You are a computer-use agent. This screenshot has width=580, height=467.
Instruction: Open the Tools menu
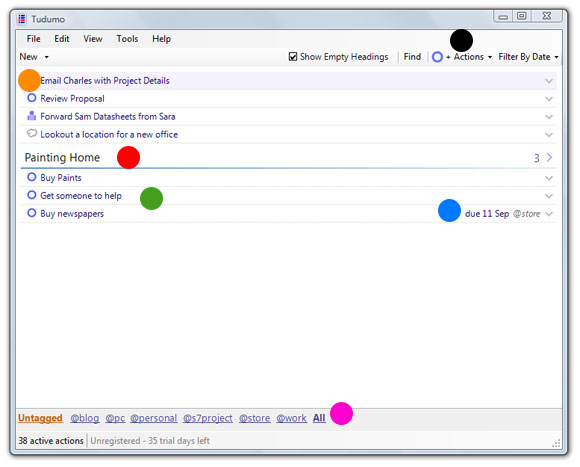pyautogui.click(x=127, y=39)
